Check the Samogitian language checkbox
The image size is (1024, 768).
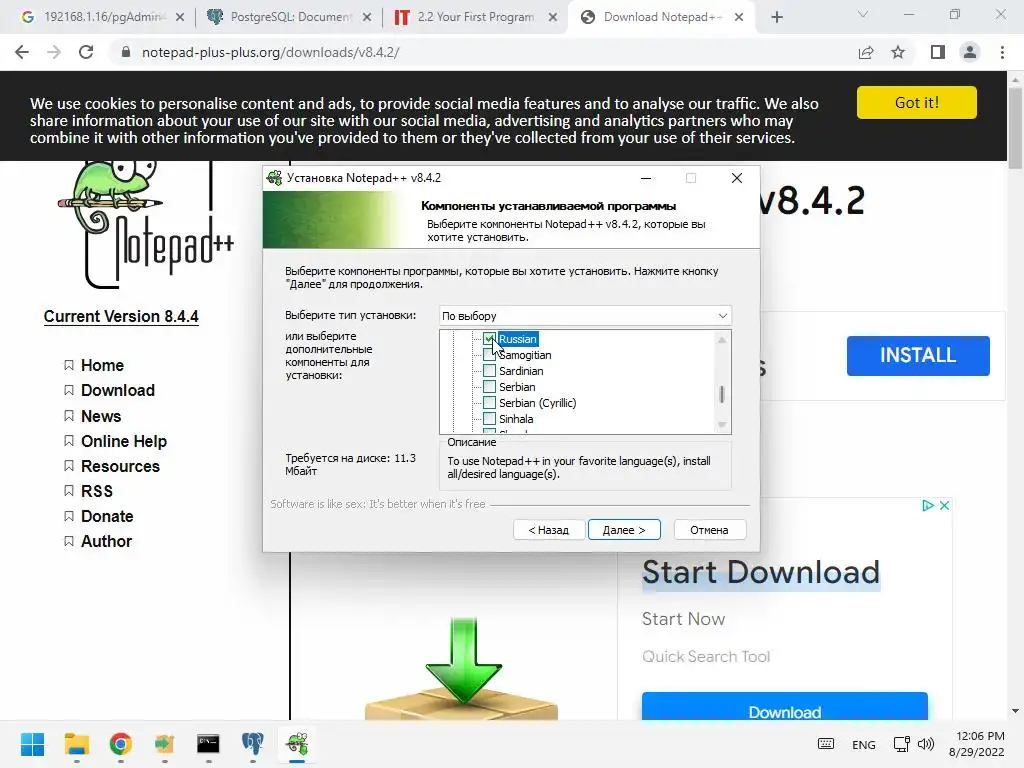489,355
